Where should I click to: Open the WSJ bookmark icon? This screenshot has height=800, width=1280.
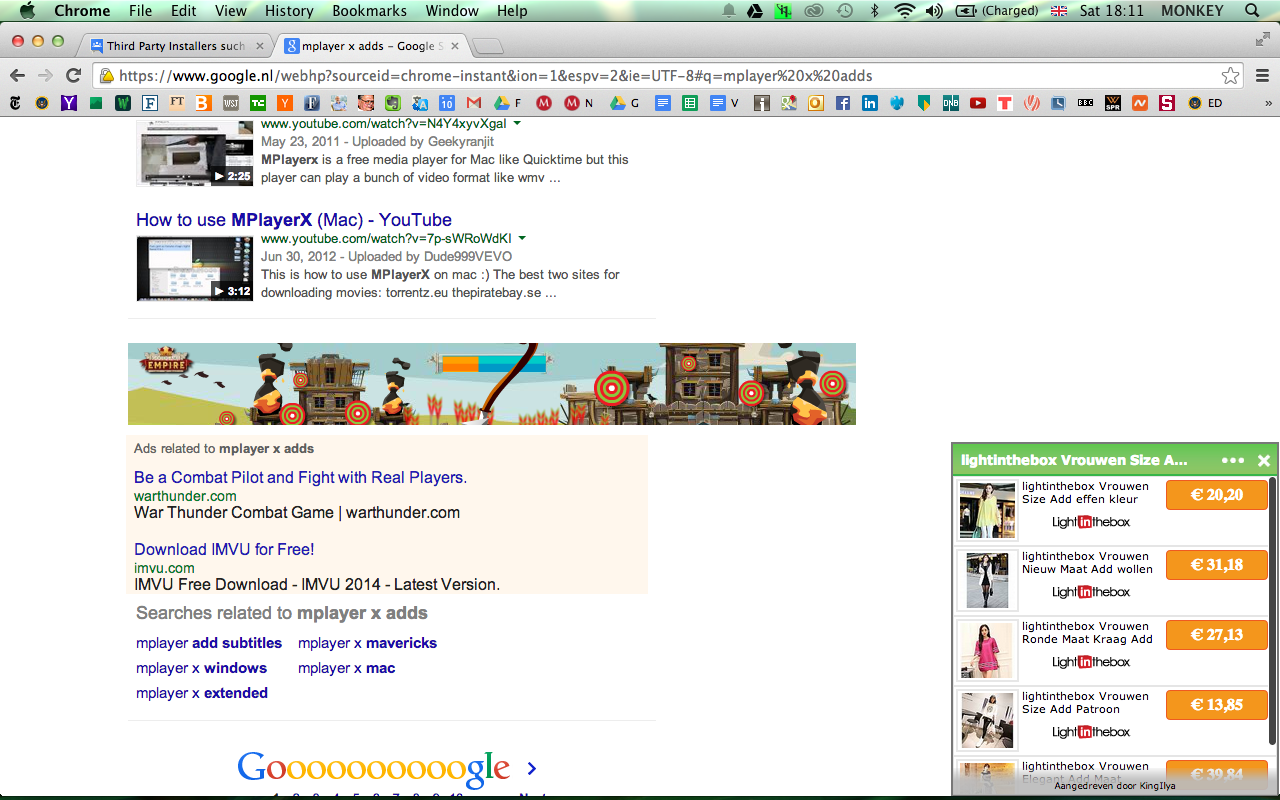click(x=231, y=103)
